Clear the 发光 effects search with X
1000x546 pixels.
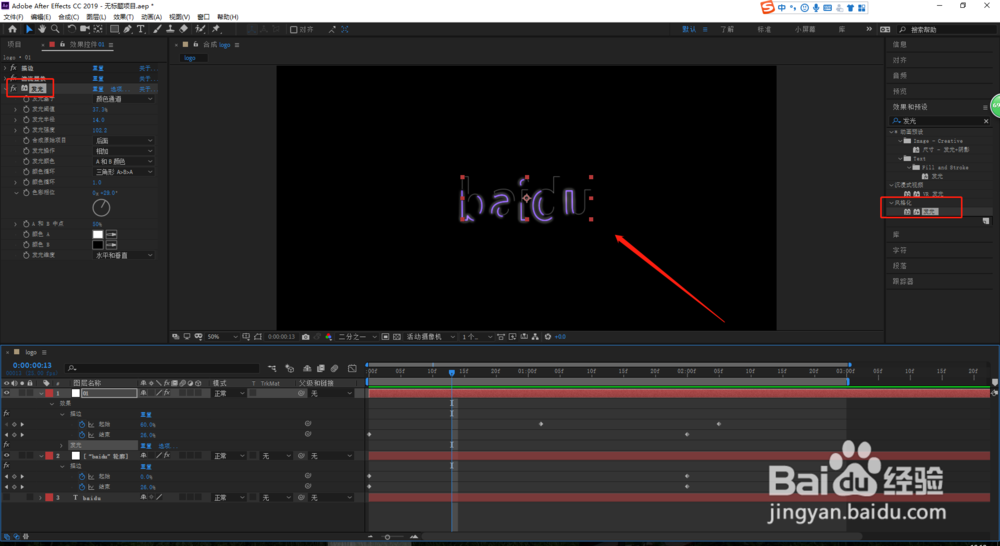tap(986, 121)
